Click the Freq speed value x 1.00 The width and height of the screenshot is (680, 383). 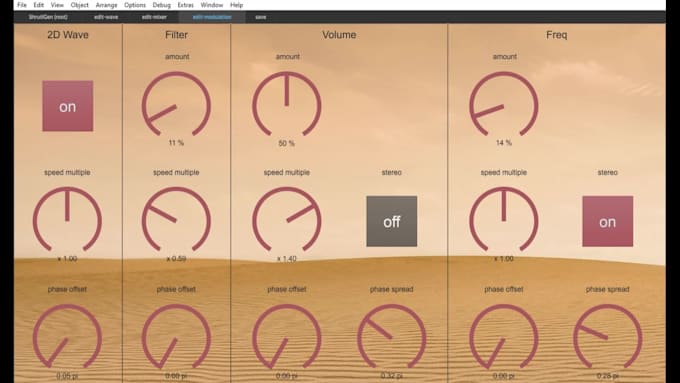tap(503, 259)
